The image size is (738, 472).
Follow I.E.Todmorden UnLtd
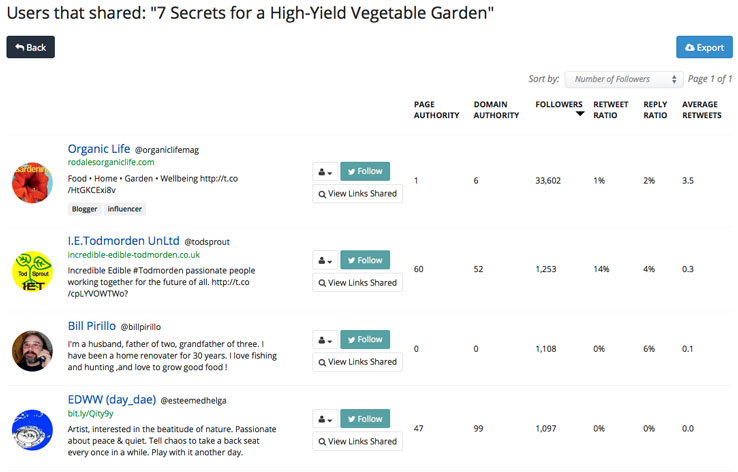pyautogui.click(x=364, y=260)
